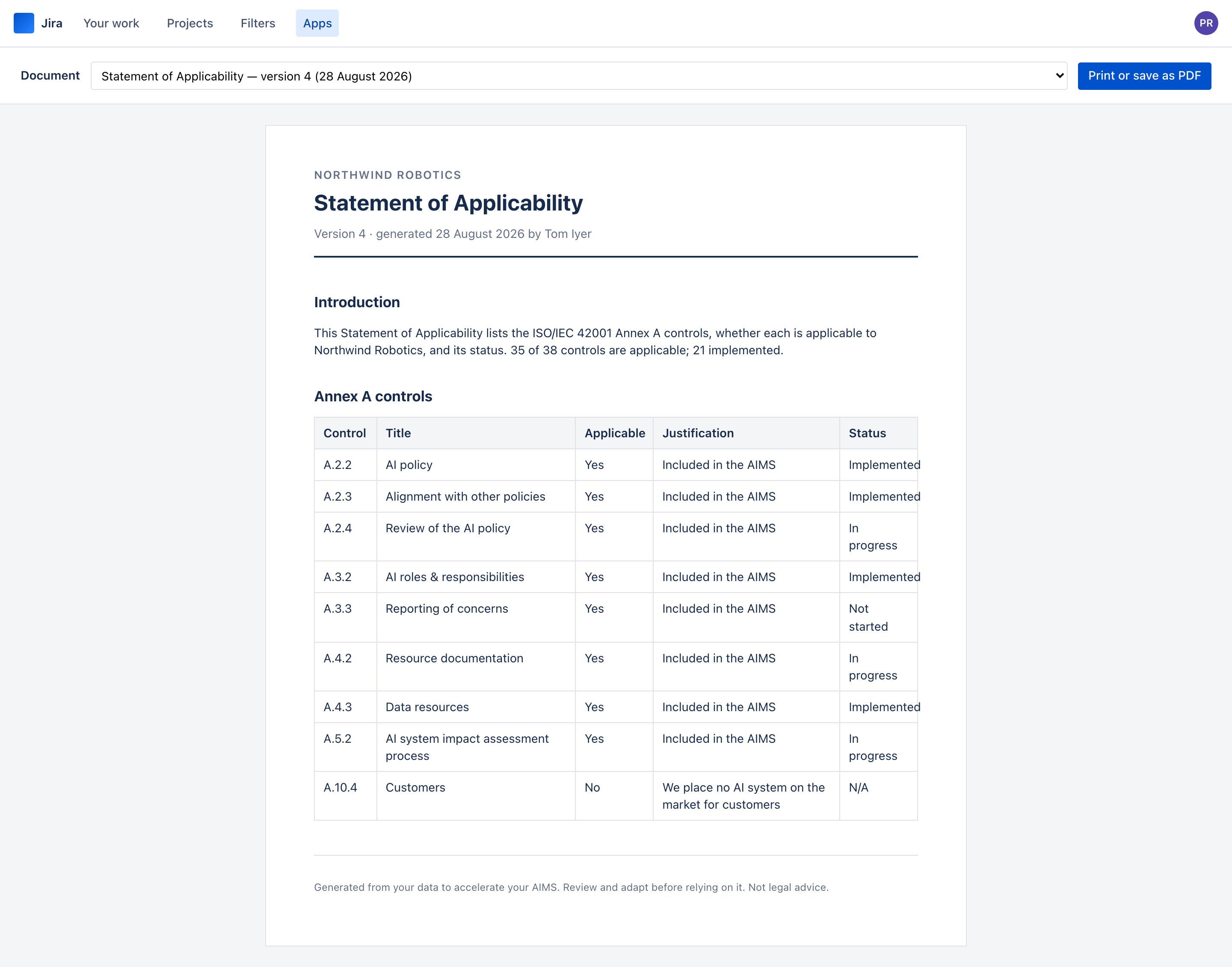Click Yes applicable cell for A.2.2
Viewport: 1232px width, 967px height.
click(614, 465)
